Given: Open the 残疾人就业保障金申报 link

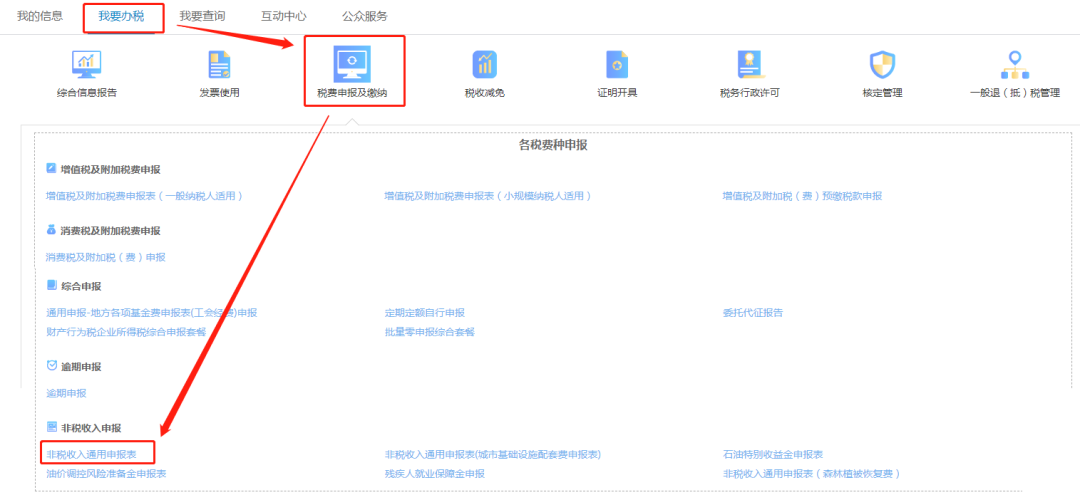Looking at the screenshot, I should [x=435, y=473].
